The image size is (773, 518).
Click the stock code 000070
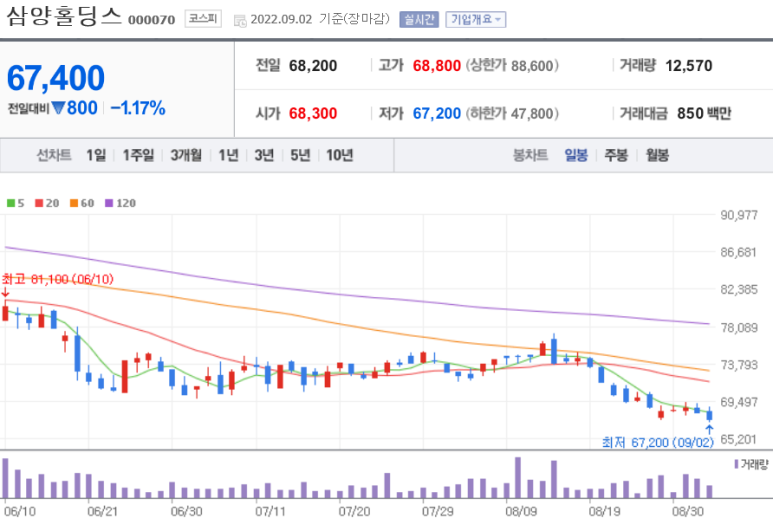coord(151,20)
